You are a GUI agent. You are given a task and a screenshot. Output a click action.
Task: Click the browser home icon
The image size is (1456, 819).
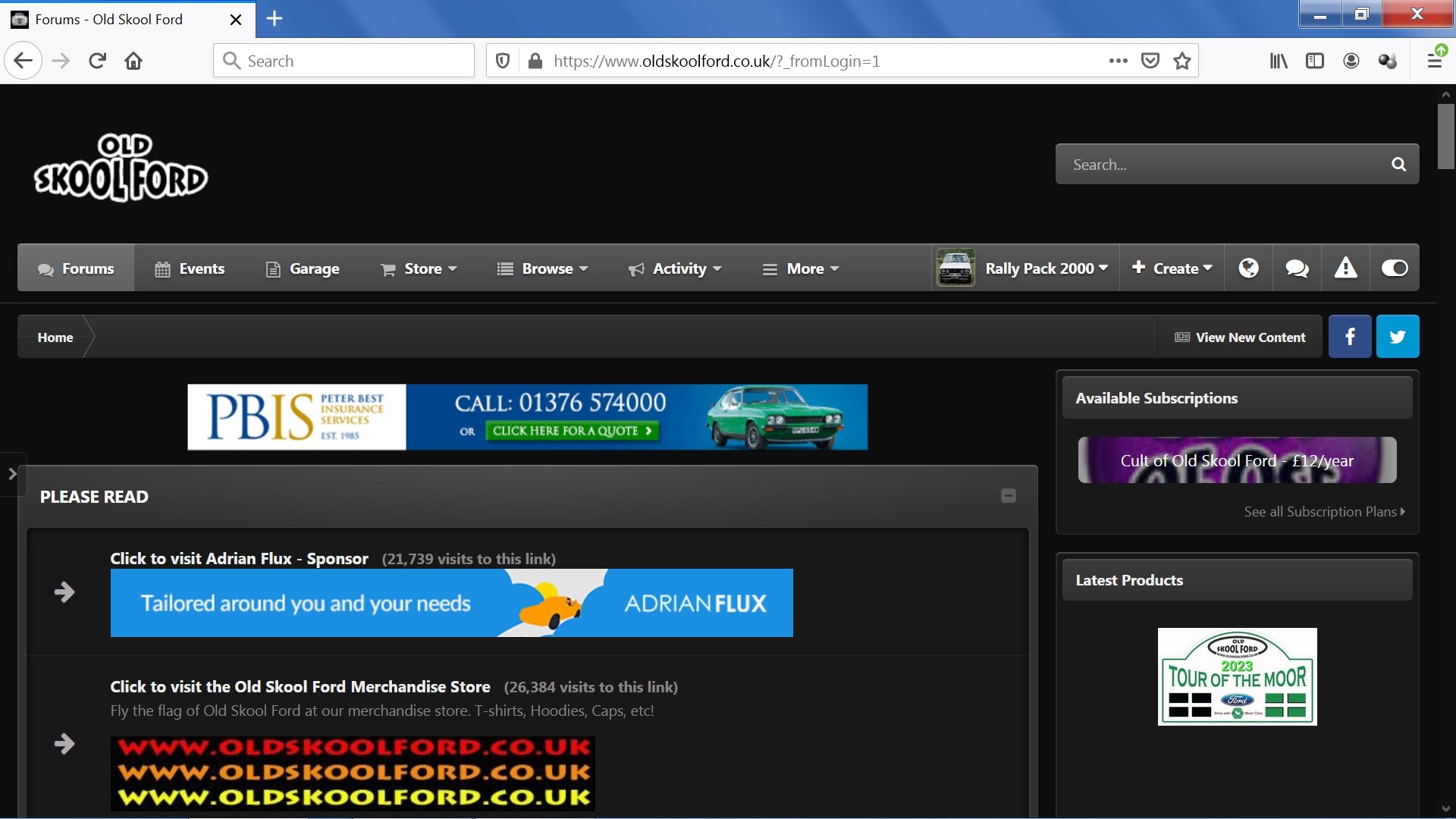(x=133, y=61)
